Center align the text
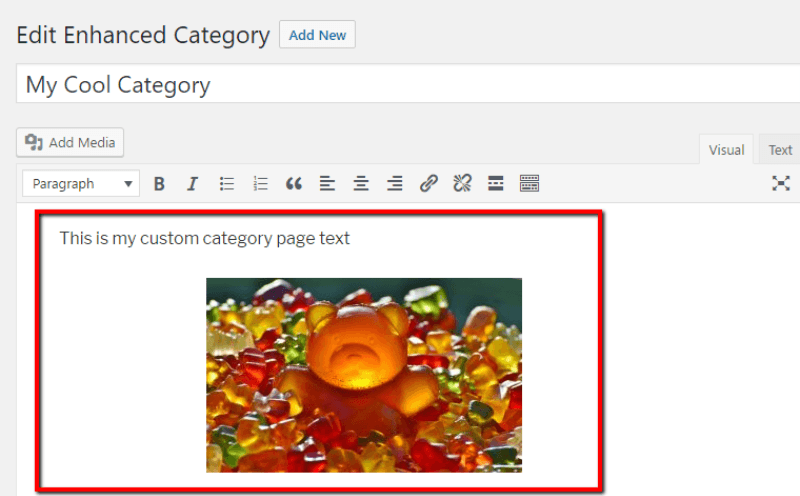Screen dimensions: 800x496 point(361,184)
